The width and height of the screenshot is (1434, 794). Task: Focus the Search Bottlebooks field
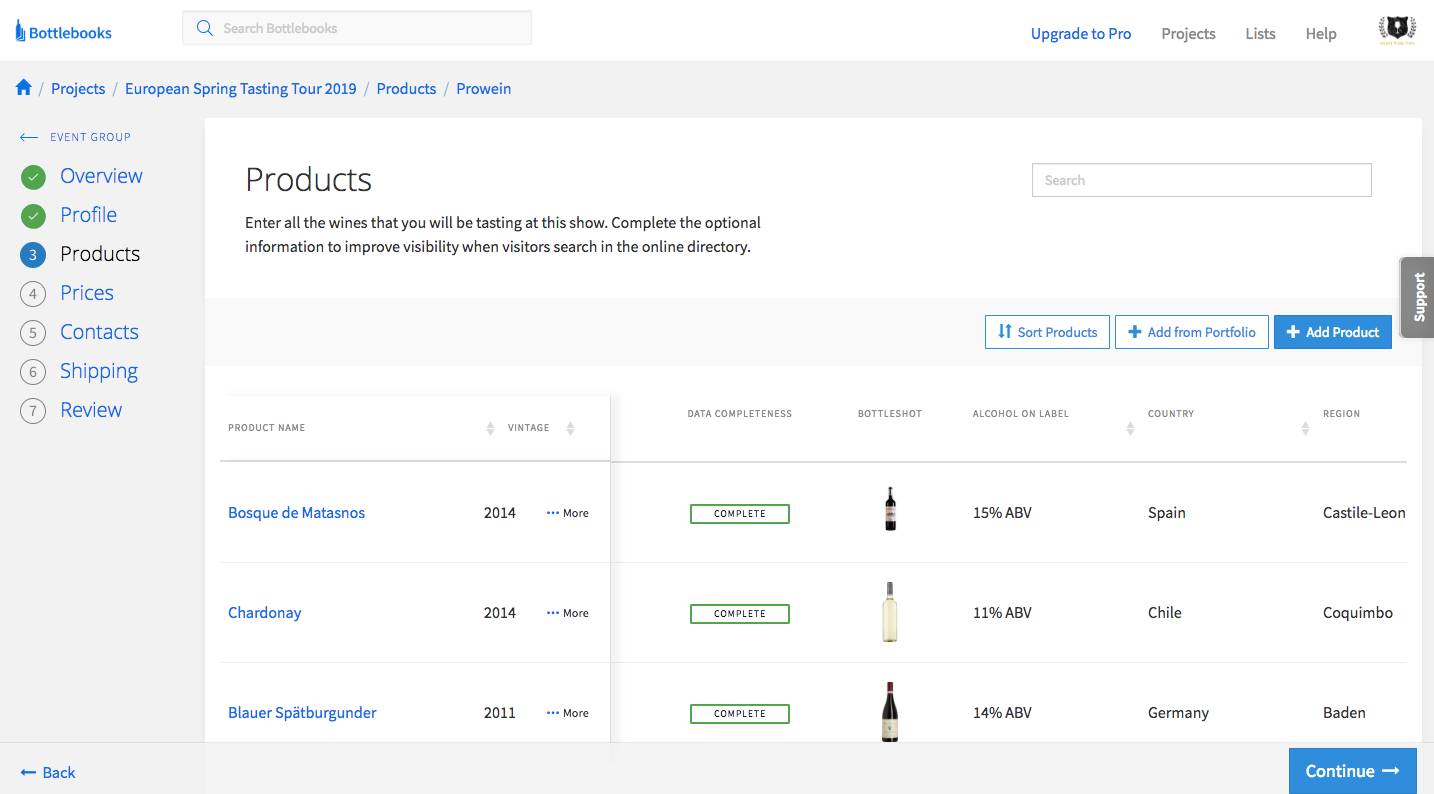click(x=357, y=28)
